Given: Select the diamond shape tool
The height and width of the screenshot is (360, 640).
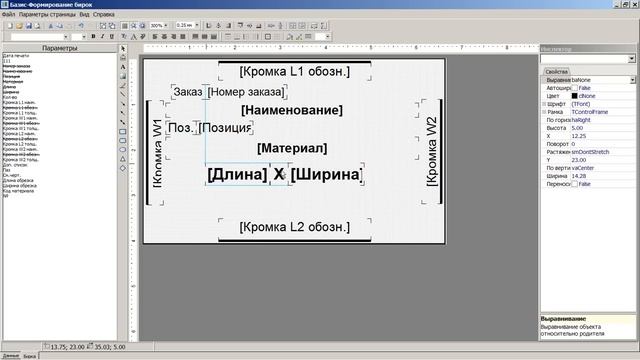Looking at the screenshot, I should [x=123, y=168].
